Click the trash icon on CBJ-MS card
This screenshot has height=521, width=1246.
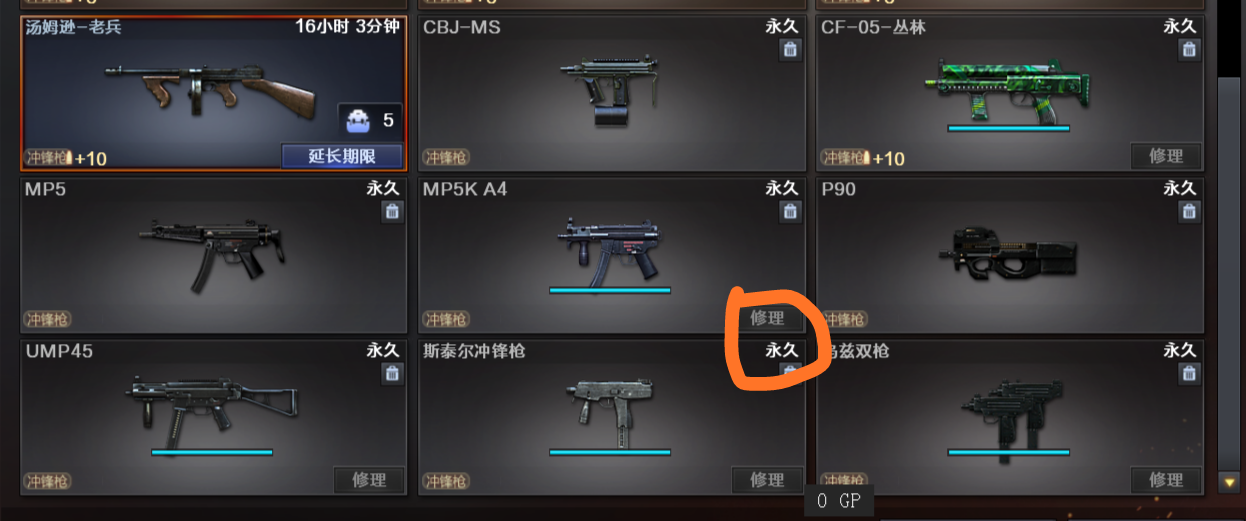pyautogui.click(x=791, y=49)
